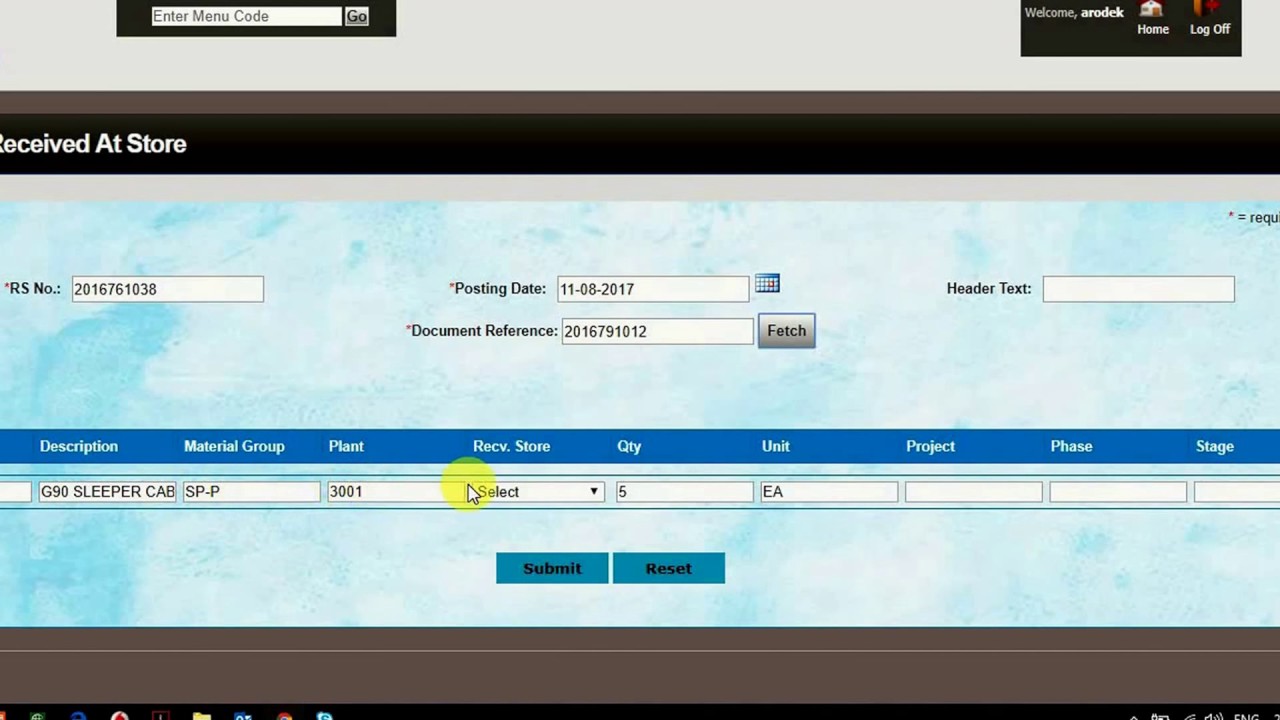This screenshot has width=1280, height=720.
Task: Focus the Enter Menu Code field
Action: point(246,16)
